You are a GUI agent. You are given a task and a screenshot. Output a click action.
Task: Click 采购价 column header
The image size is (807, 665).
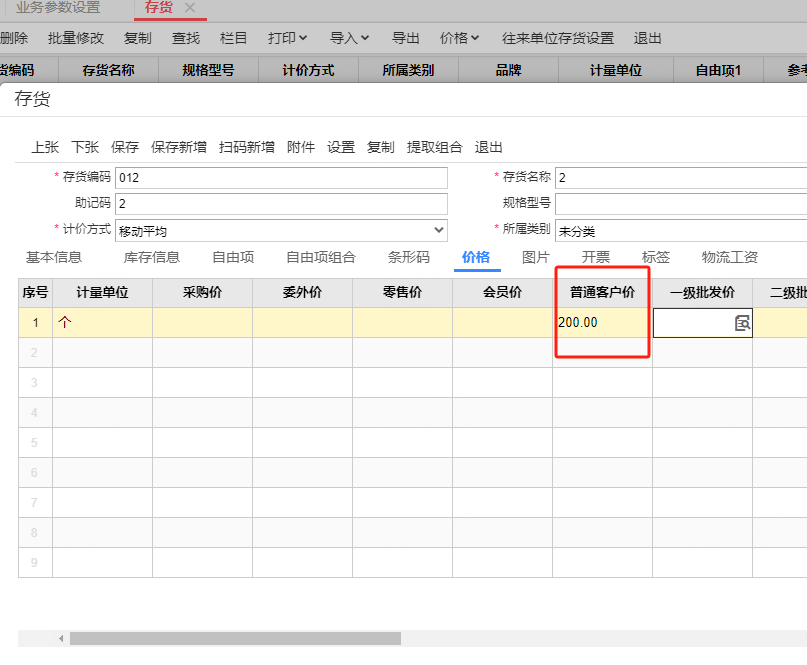202,292
